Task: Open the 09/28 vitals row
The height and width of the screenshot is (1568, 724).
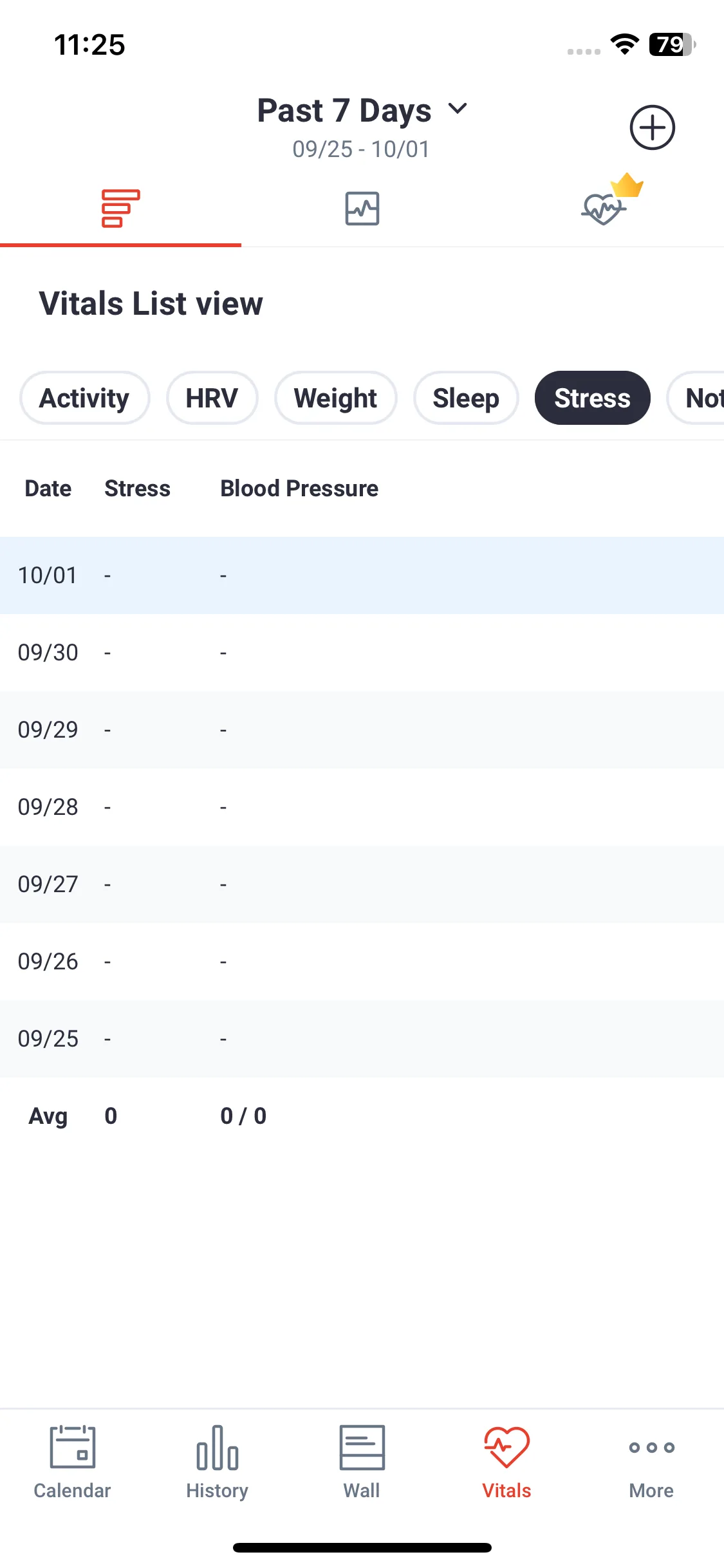Action: (x=362, y=807)
